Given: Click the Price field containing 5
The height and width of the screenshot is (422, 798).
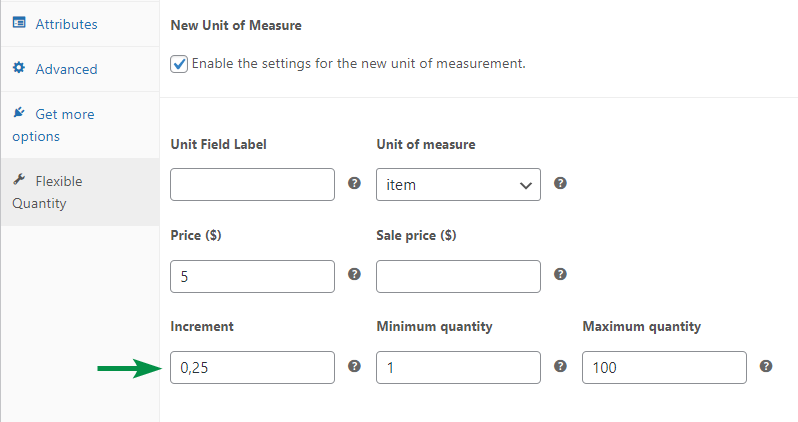Looking at the screenshot, I should click(x=252, y=276).
